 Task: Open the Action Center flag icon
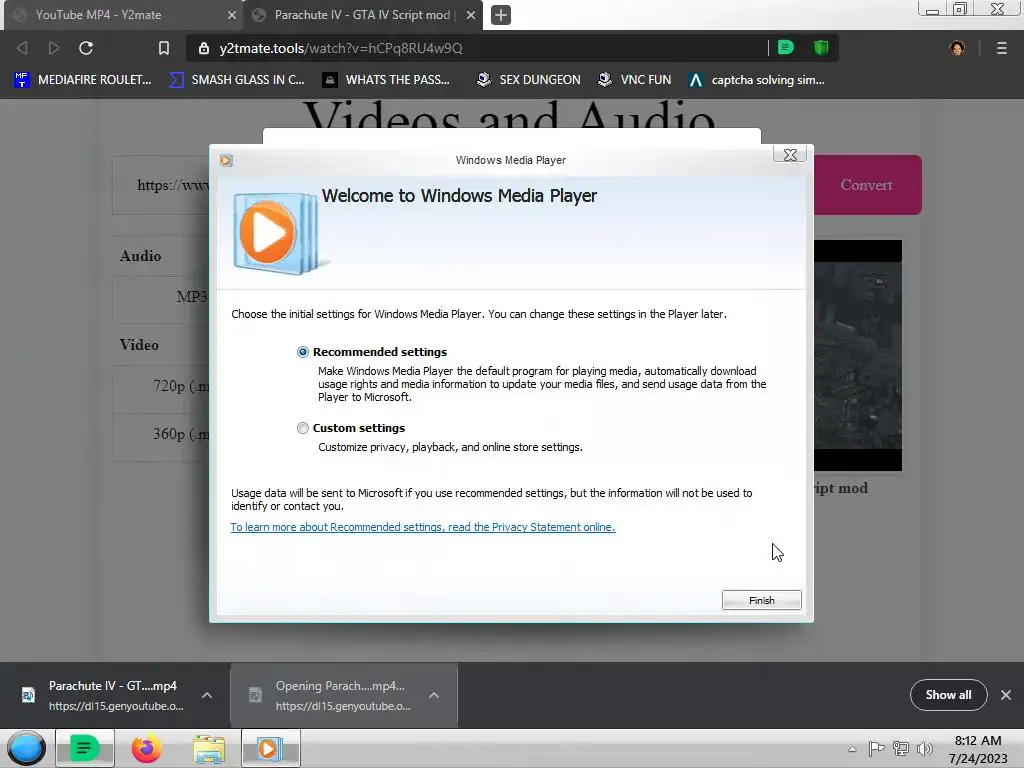pyautogui.click(x=876, y=749)
